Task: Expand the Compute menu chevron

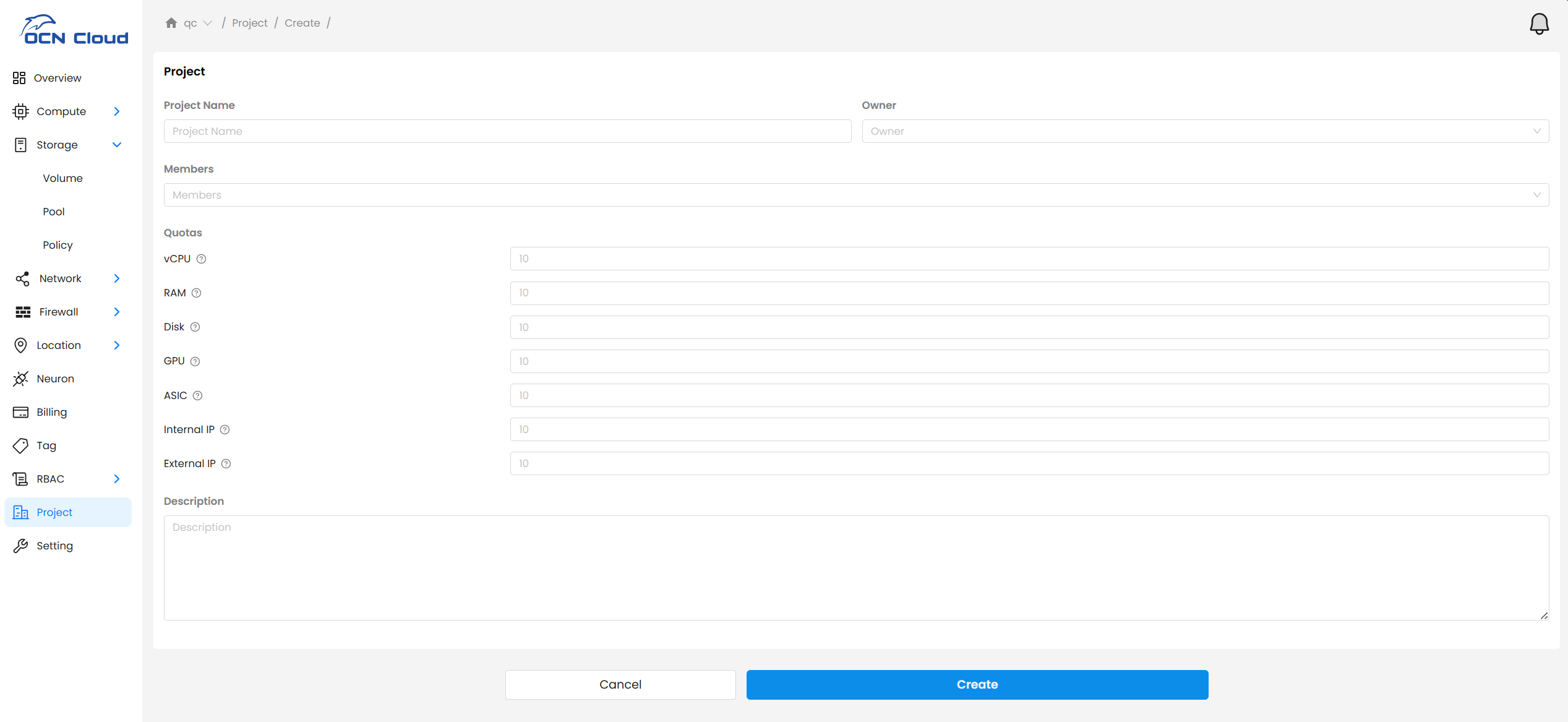Action: (x=117, y=111)
